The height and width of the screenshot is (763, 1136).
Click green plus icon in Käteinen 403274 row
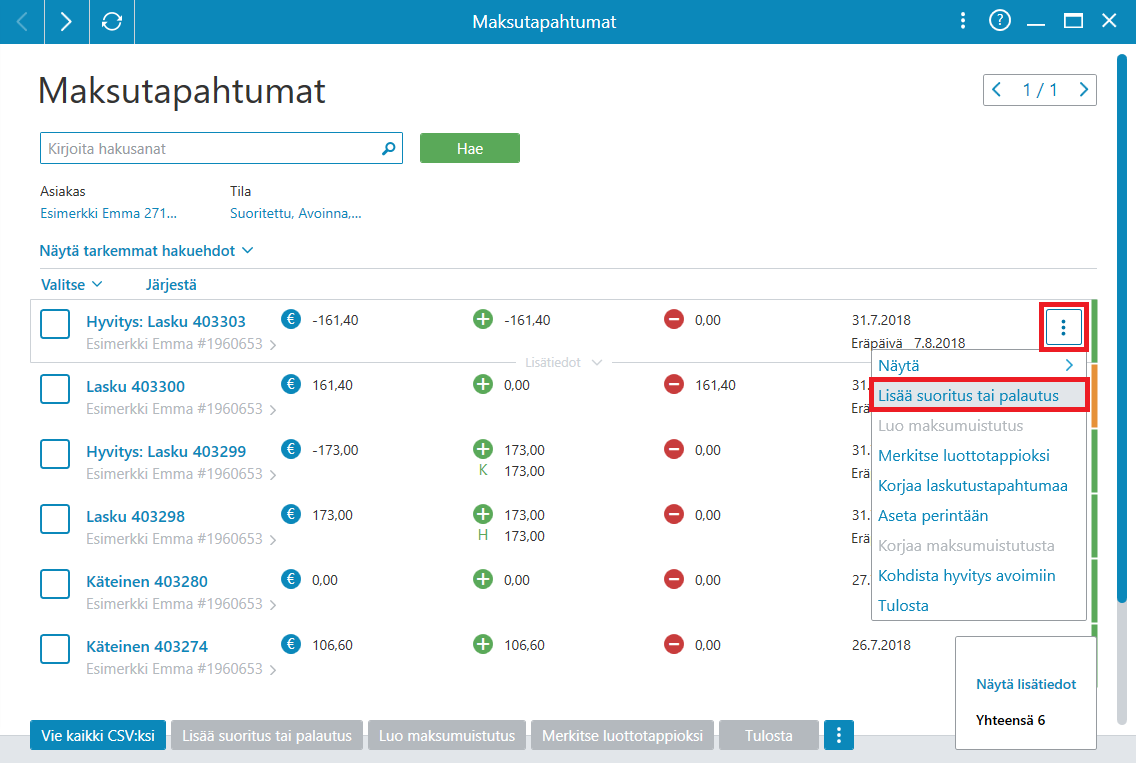click(483, 644)
